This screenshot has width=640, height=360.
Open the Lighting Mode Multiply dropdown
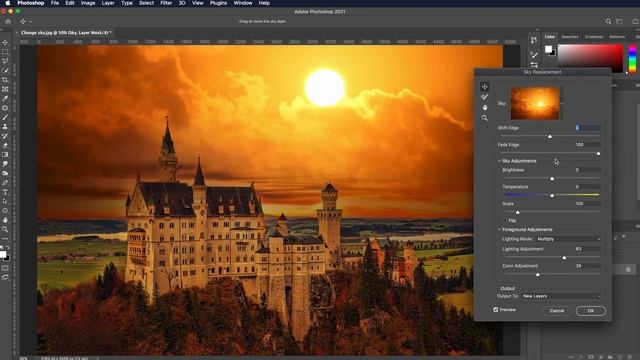pos(568,239)
